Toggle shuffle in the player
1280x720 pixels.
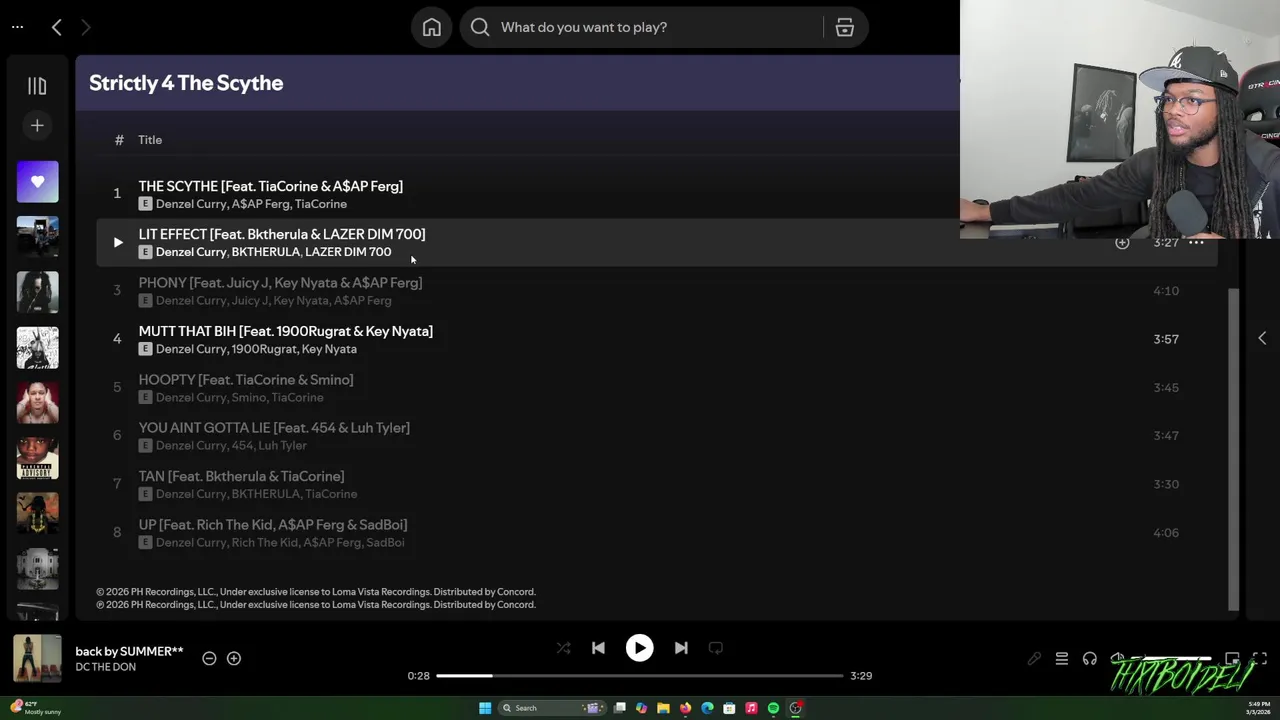coord(563,648)
